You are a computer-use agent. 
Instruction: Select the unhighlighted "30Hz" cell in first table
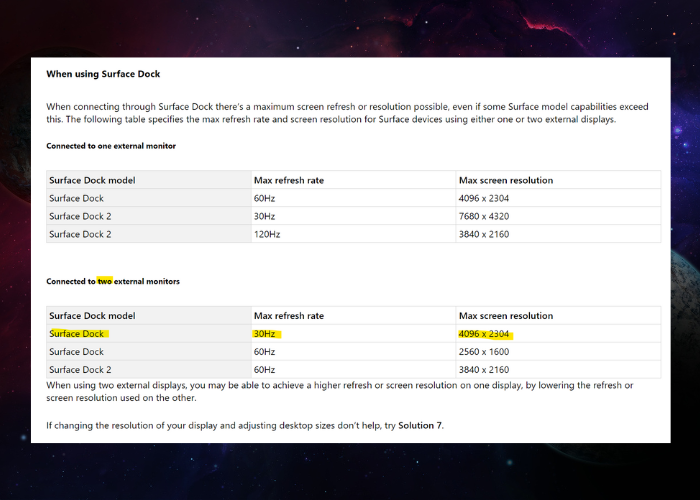[265, 216]
